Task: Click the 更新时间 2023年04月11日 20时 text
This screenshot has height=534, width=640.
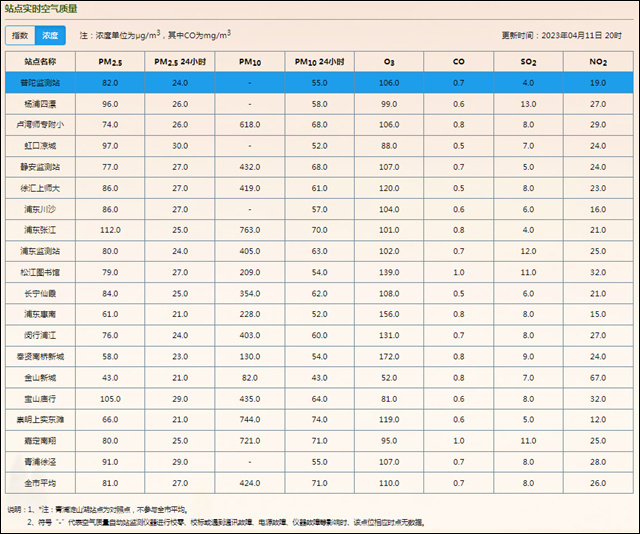Action: (562, 36)
